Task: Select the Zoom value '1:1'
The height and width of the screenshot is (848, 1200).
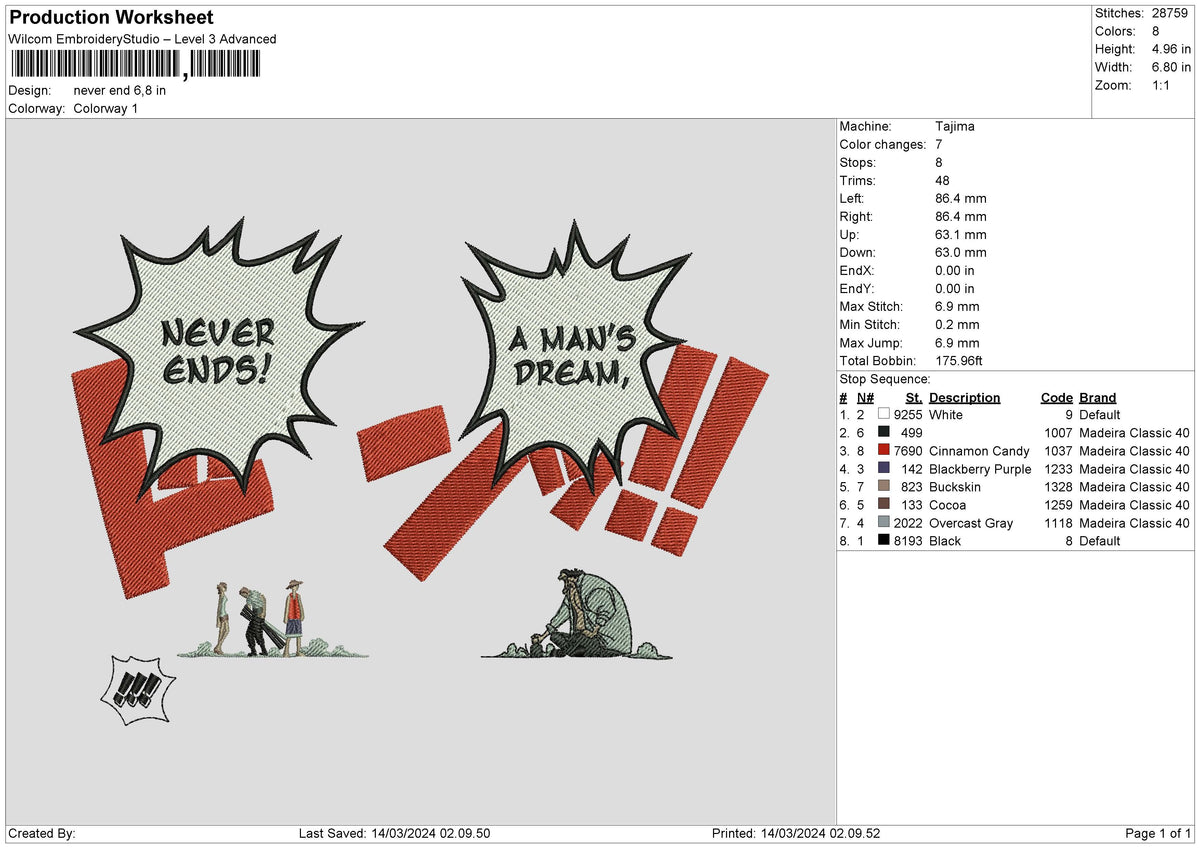Action: (1160, 85)
